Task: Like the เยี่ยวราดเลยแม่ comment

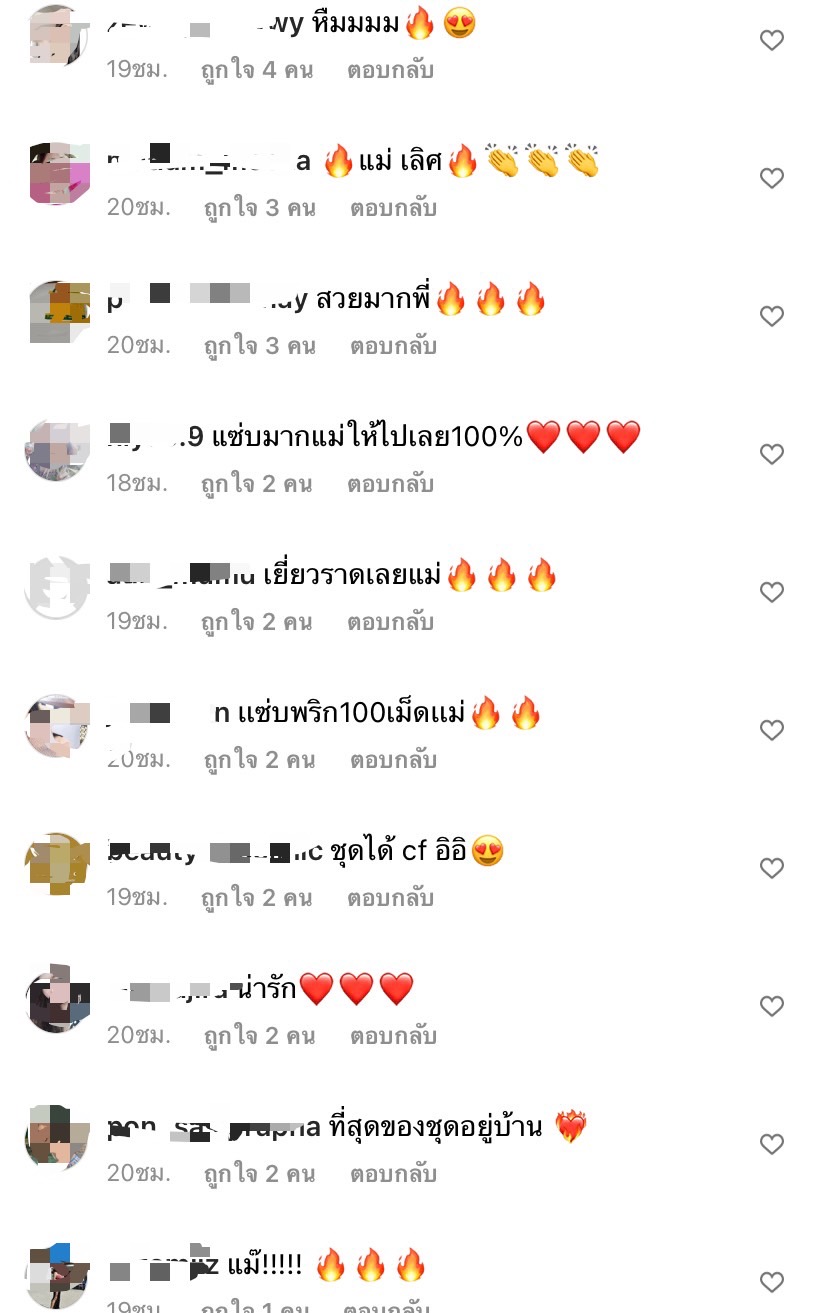Action: 771,593
